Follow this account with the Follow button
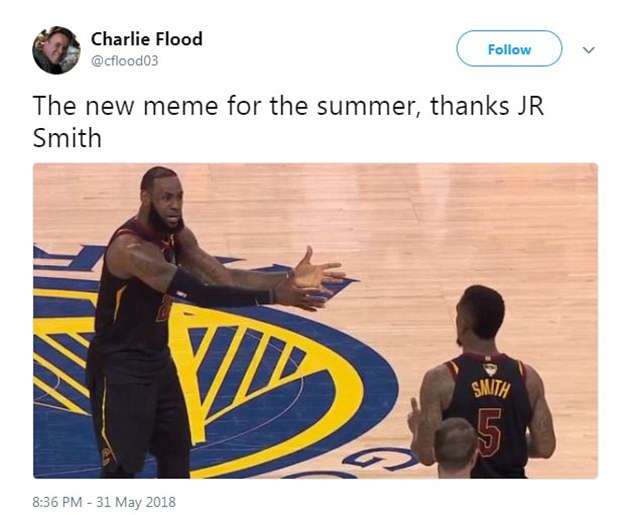 pos(509,49)
